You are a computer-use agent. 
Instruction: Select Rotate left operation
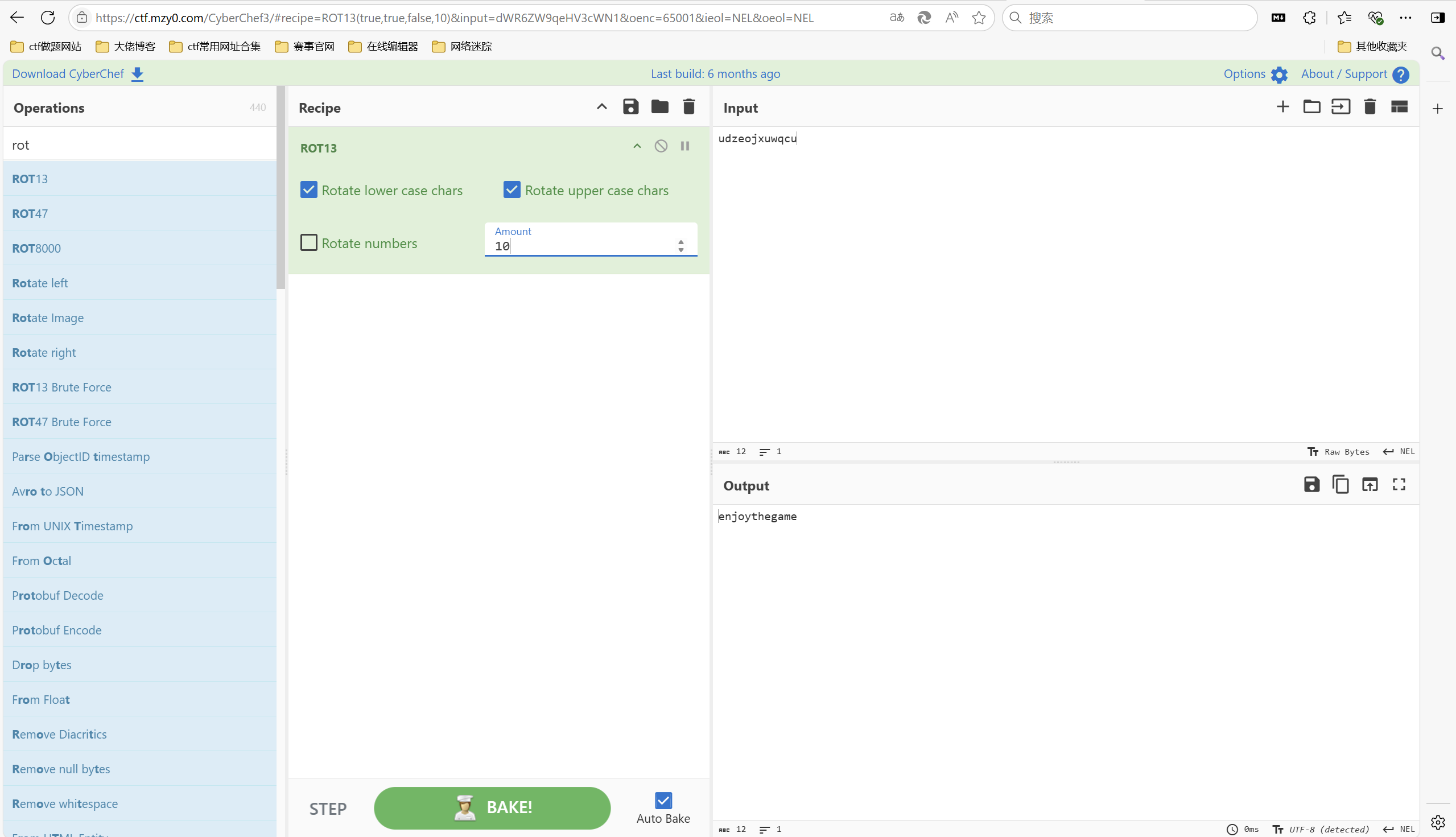[139, 283]
